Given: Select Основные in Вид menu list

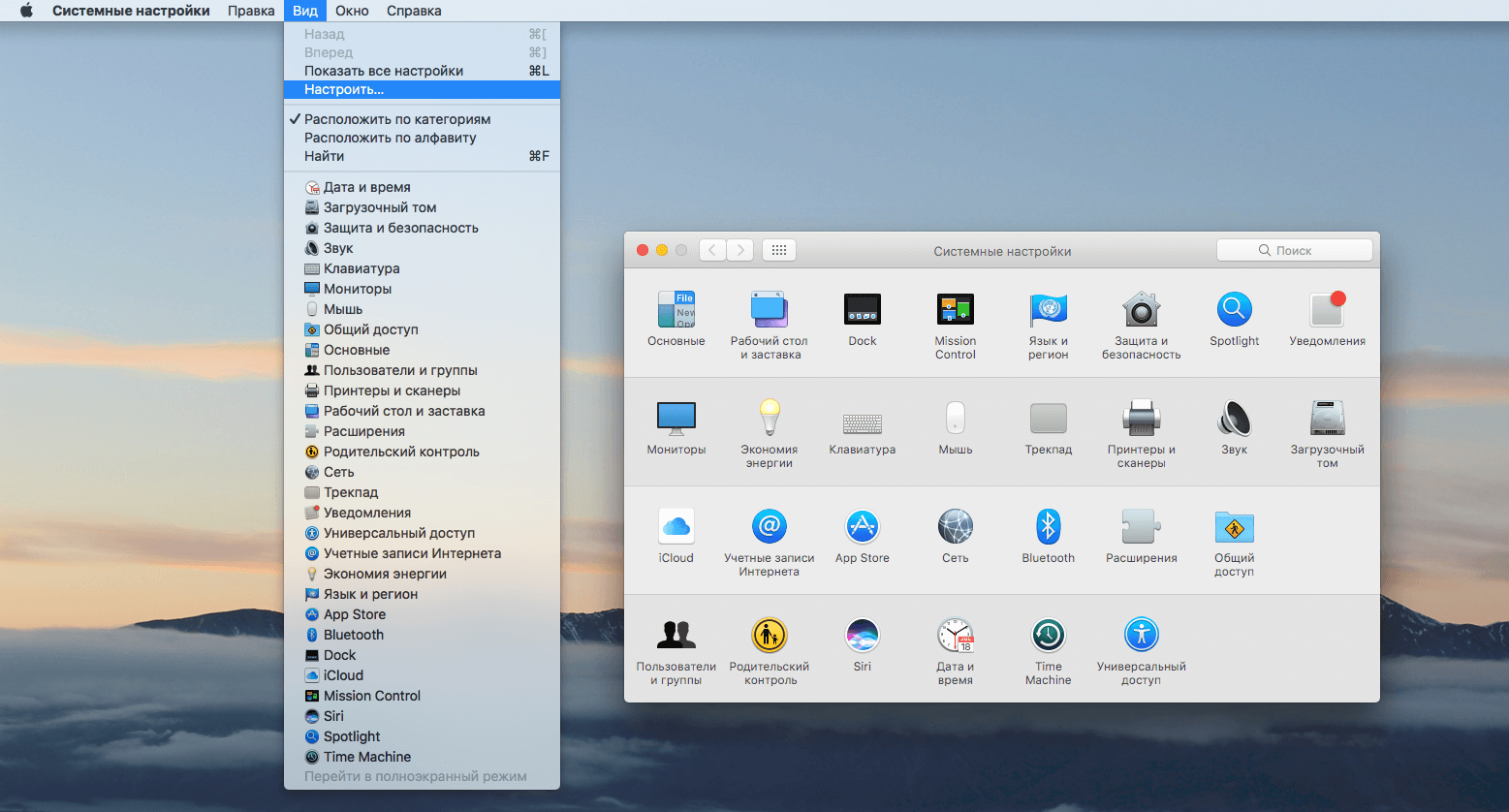Looking at the screenshot, I should tap(422, 350).
